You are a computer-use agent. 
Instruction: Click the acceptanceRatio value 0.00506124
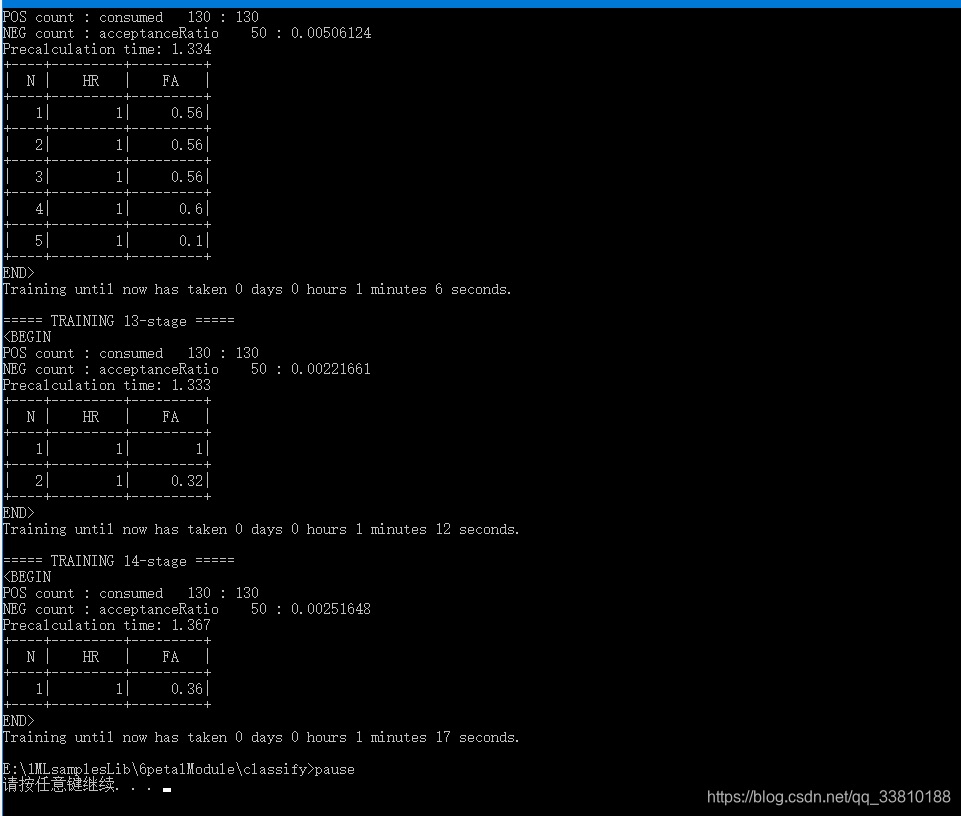pos(331,33)
